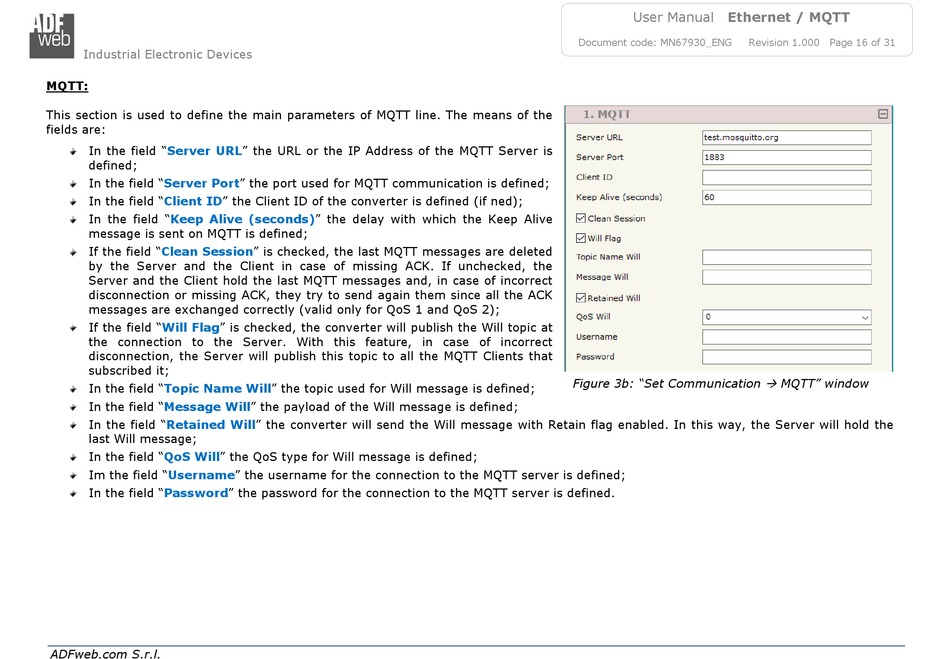The width and height of the screenshot is (950, 659).
Task: Click the "Document code: MN67930_ENG" text
Action: pos(655,42)
